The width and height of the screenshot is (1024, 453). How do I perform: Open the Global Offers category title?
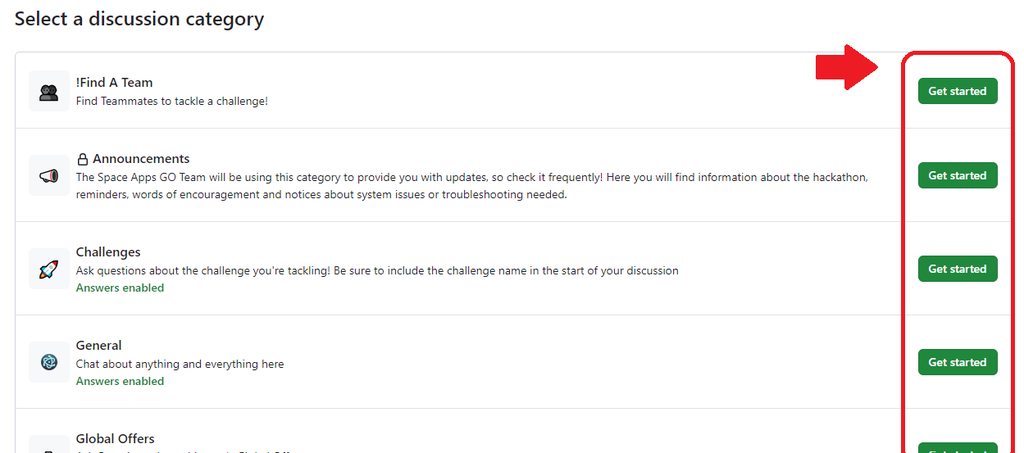point(115,439)
